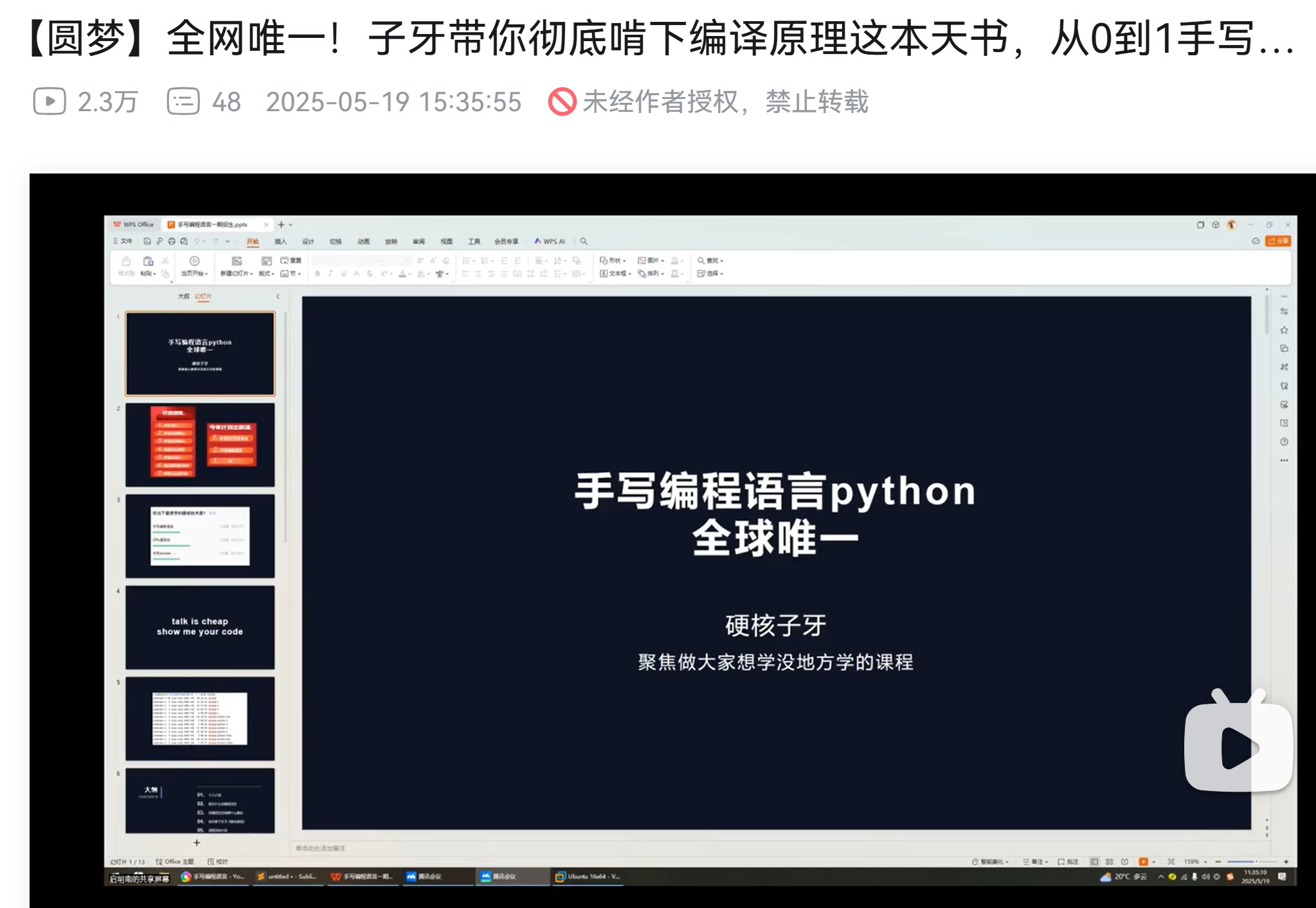The width and height of the screenshot is (1316, 908).
Task: Click the font color A swatch
Action: click(x=403, y=274)
